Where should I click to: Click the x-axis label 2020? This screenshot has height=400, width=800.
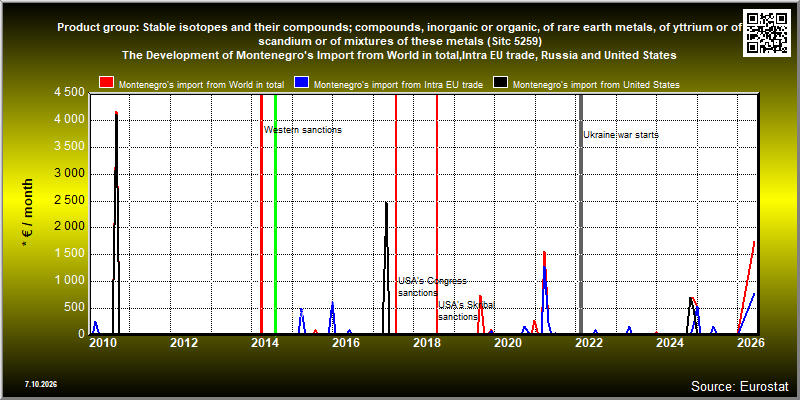(508, 343)
